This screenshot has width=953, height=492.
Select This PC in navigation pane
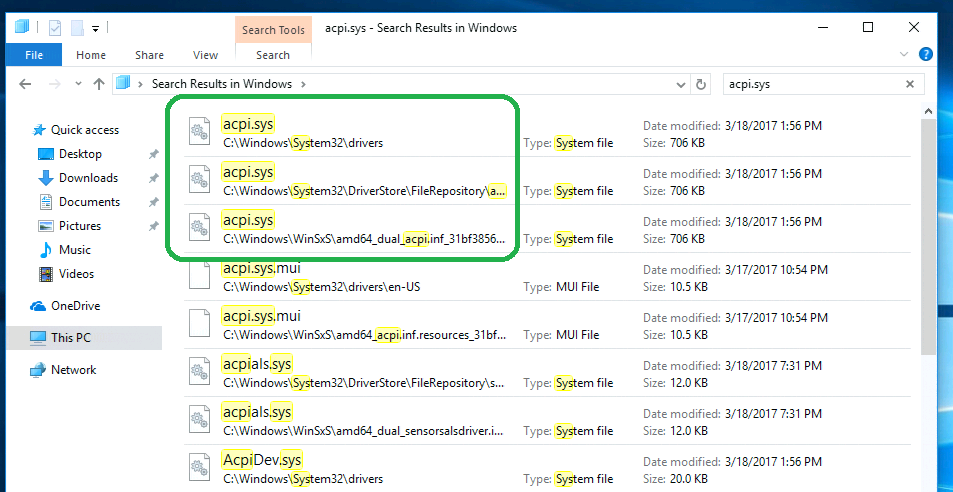(x=84, y=338)
